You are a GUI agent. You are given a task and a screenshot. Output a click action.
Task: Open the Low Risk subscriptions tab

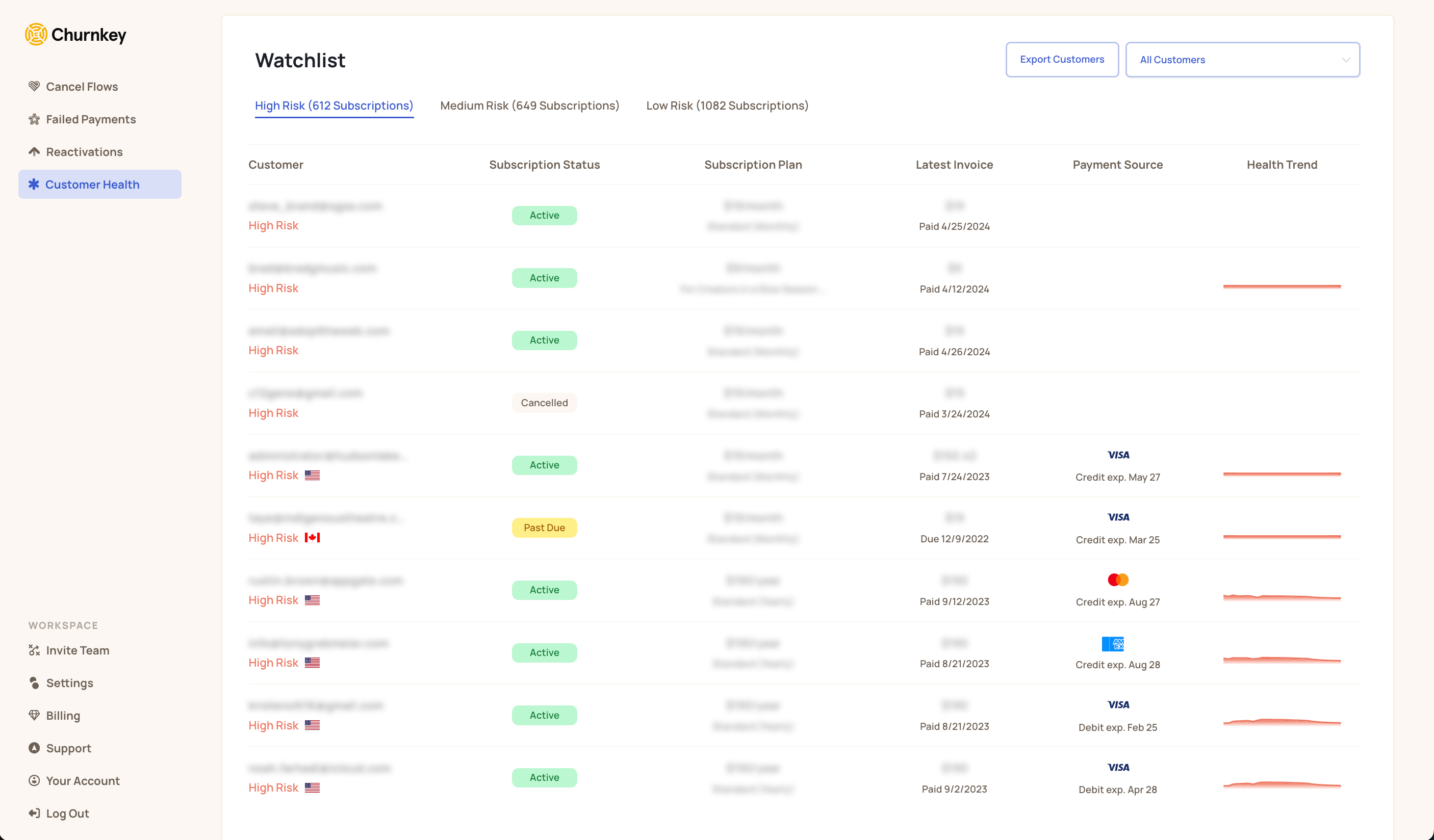tap(727, 105)
